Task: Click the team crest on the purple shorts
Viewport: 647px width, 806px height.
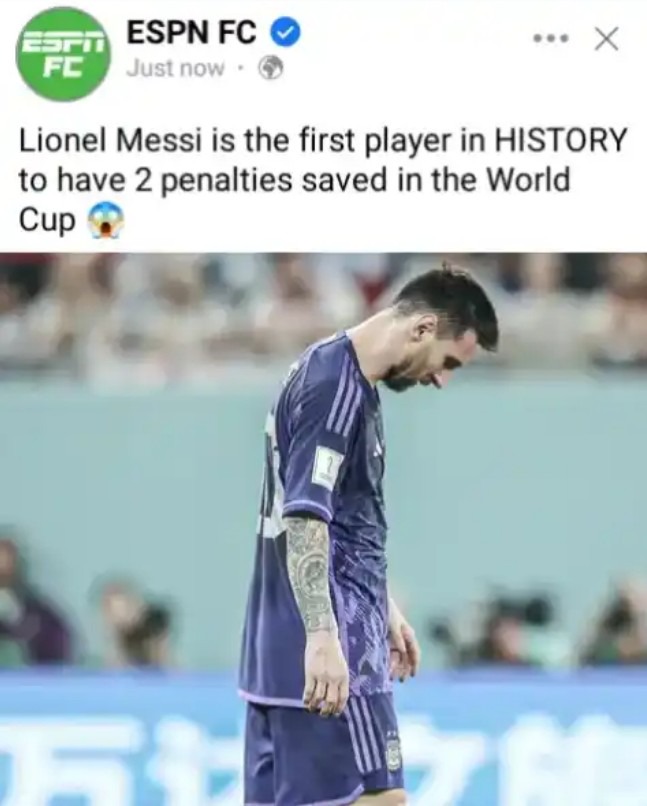Action: tap(393, 755)
